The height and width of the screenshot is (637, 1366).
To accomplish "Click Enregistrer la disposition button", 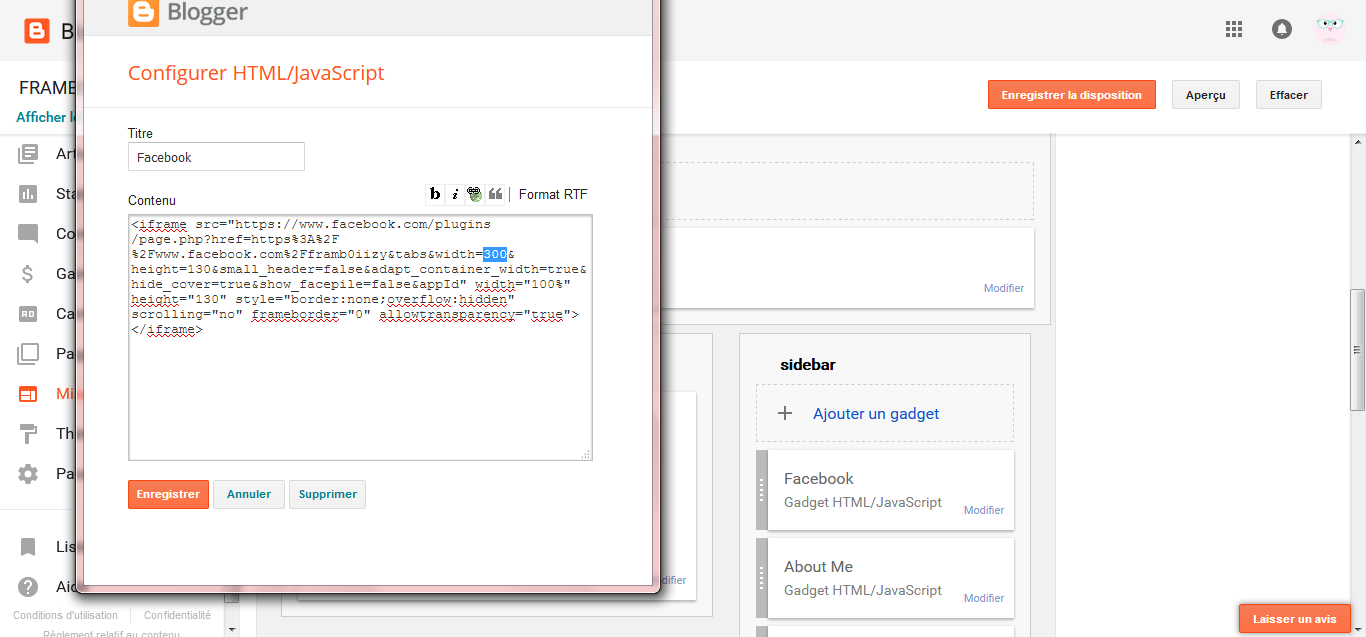I will (x=1071, y=95).
